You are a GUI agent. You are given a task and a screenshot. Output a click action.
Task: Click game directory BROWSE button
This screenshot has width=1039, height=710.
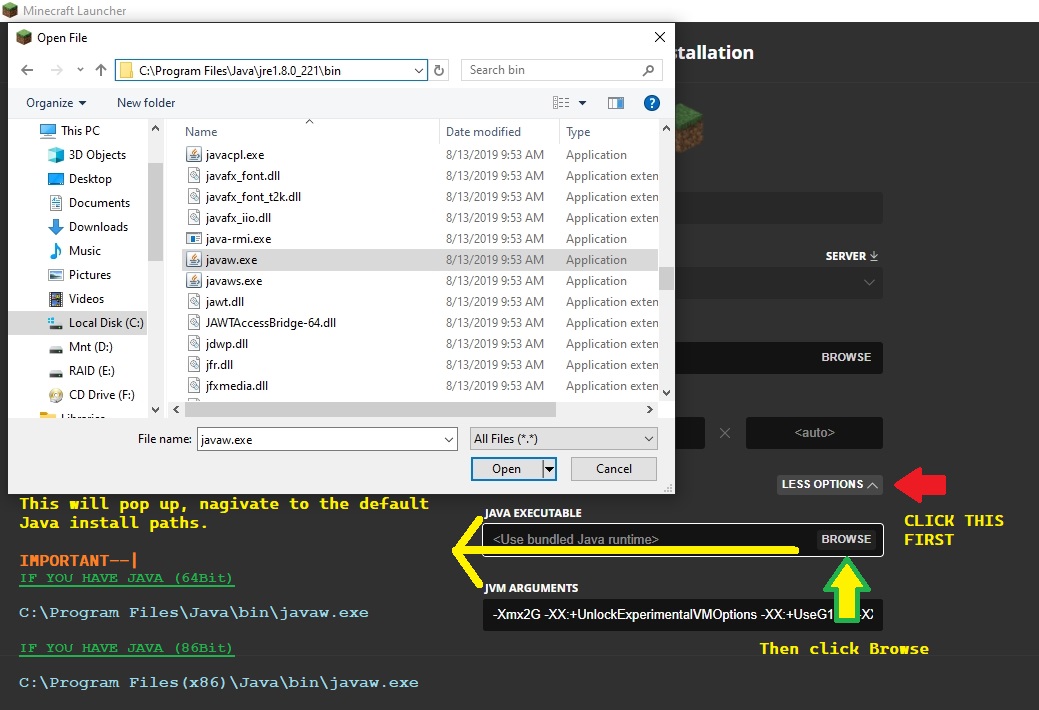(846, 357)
